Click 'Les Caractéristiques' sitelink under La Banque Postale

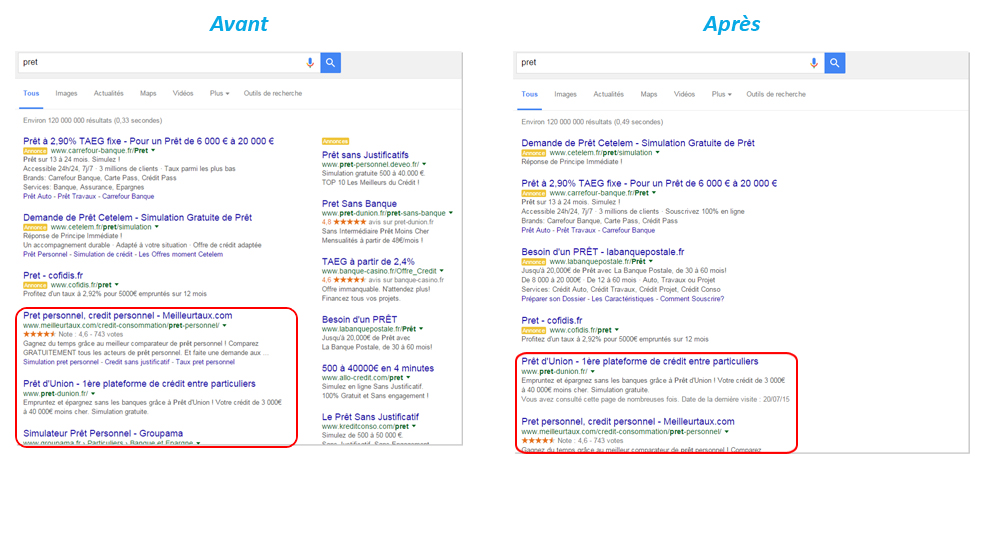pyautogui.click(x=623, y=299)
